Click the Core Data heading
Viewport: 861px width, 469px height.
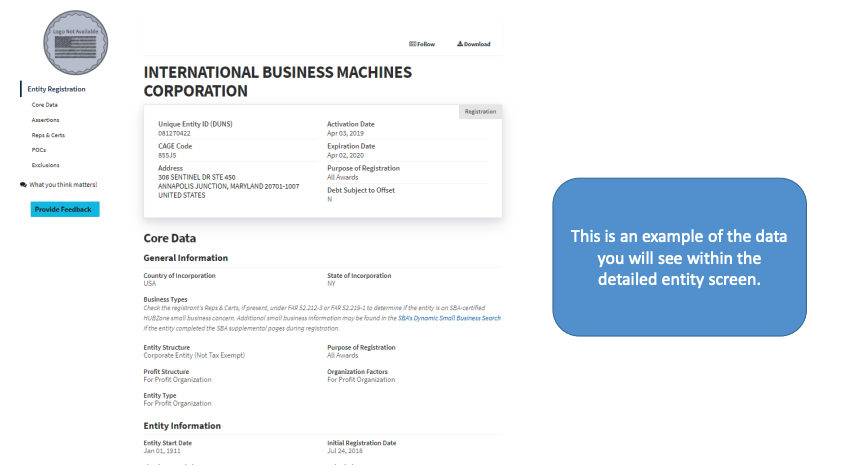pyautogui.click(x=170, y=238)
